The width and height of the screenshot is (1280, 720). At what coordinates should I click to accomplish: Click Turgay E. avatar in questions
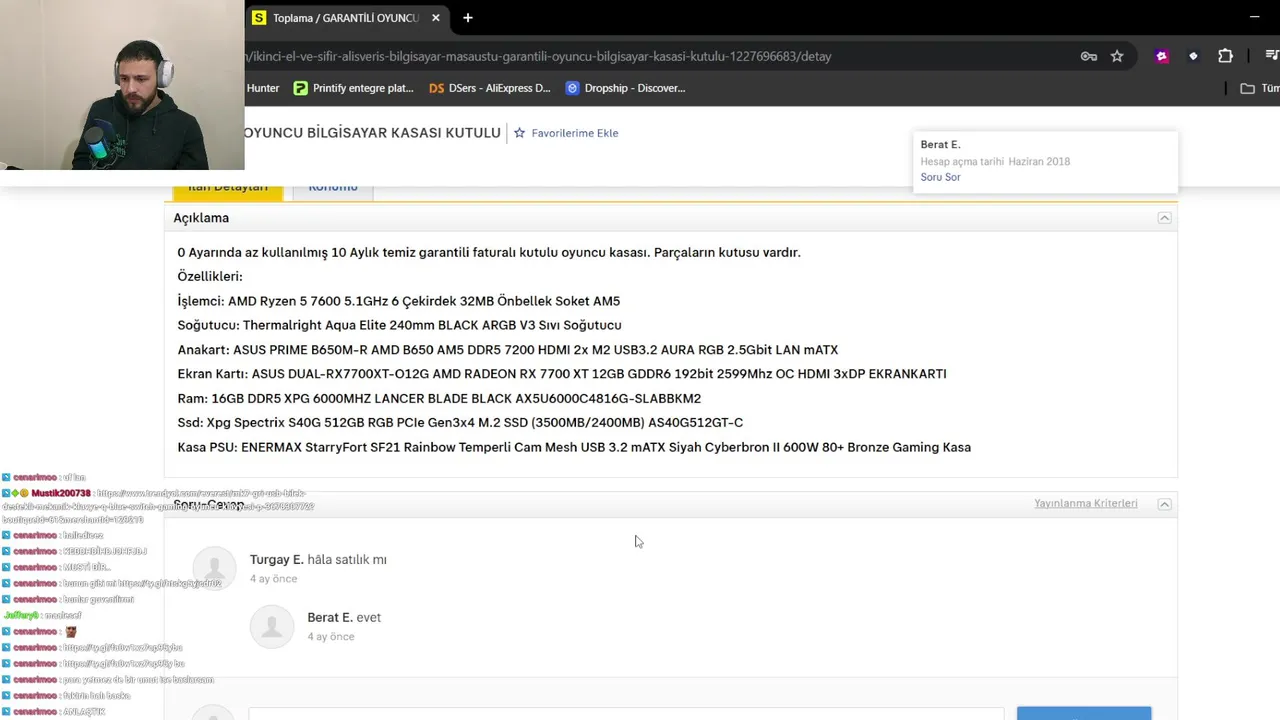coord(214,567)
